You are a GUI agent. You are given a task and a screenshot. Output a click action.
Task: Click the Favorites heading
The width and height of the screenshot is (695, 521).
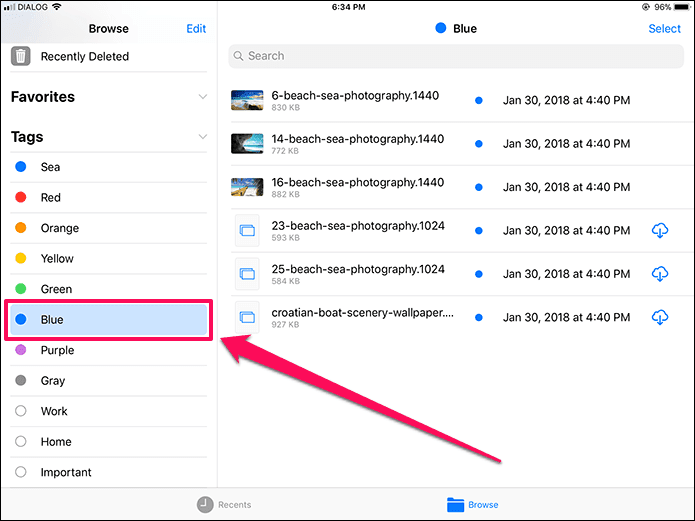click(43, 97)
